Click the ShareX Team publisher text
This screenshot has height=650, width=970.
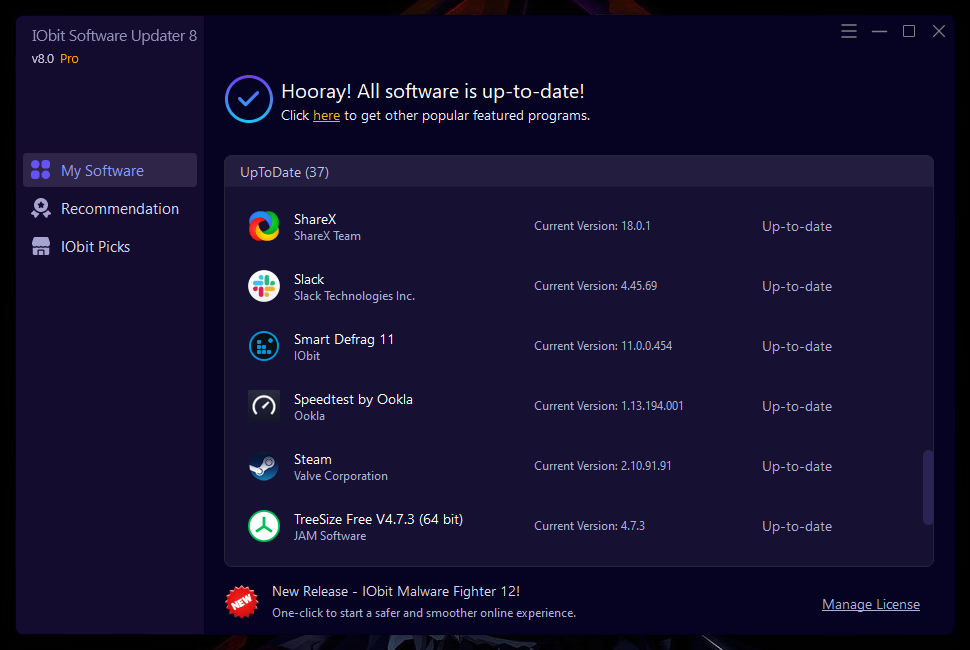coord(327,236)
